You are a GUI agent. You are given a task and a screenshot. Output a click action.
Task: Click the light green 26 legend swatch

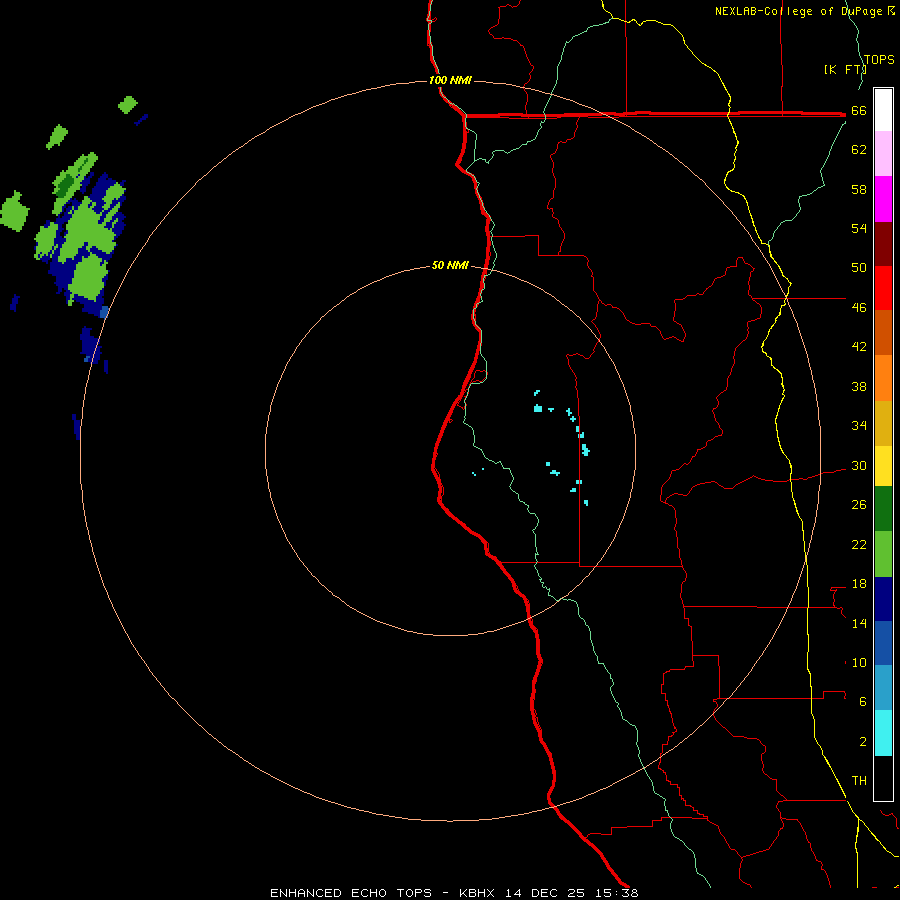pos(883,554)
